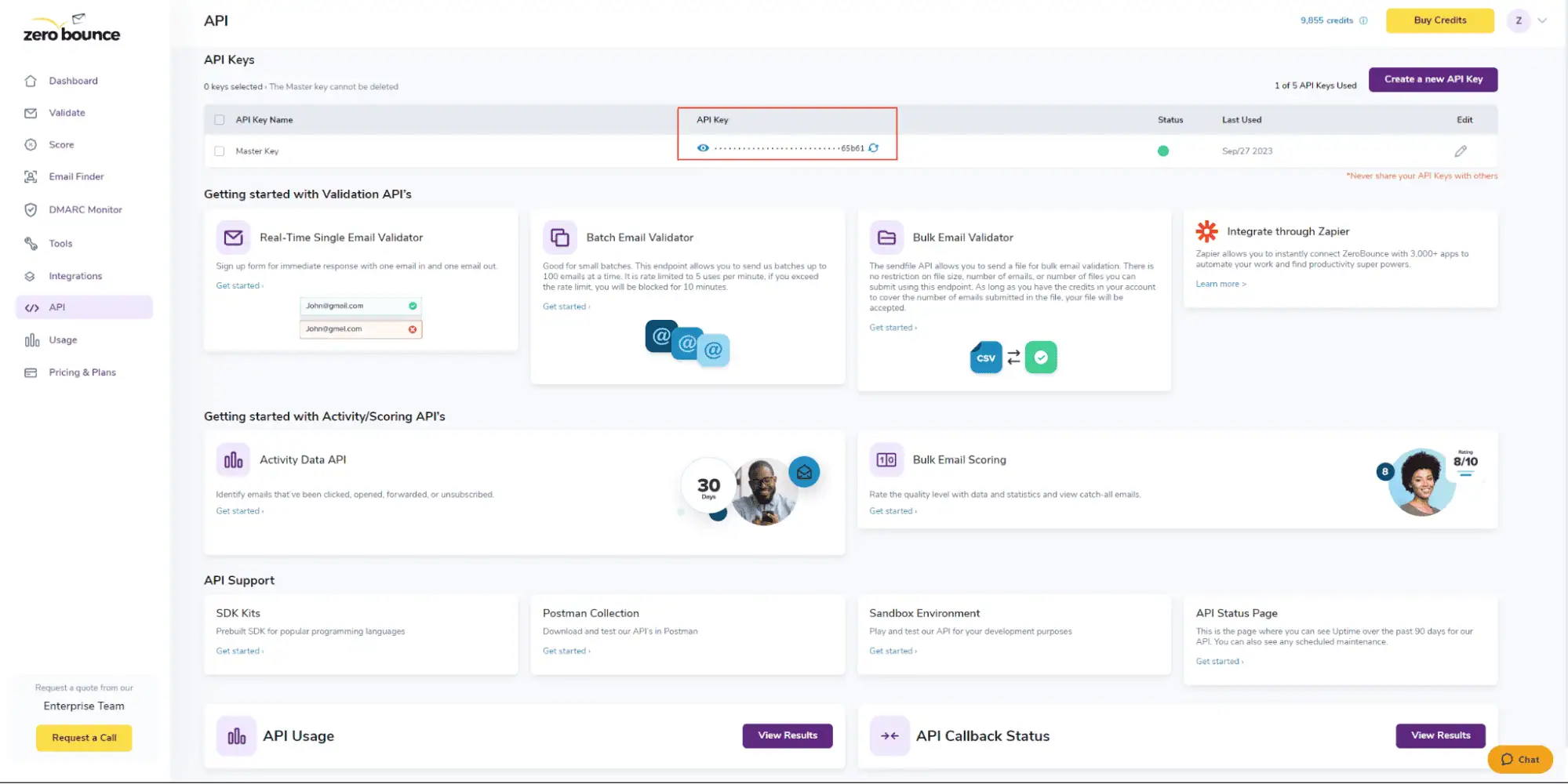
Task: View Results for API Usage
Action: pos(788,735)
